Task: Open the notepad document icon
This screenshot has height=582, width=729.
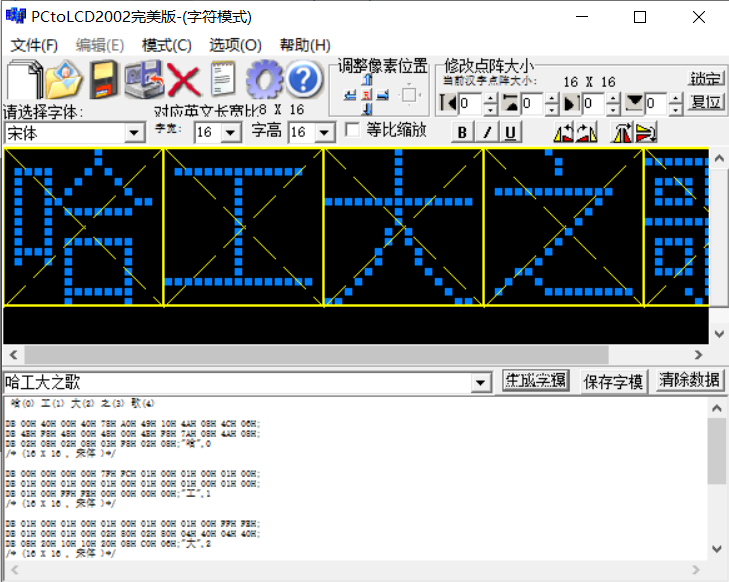Action: [x=223, y=79]
